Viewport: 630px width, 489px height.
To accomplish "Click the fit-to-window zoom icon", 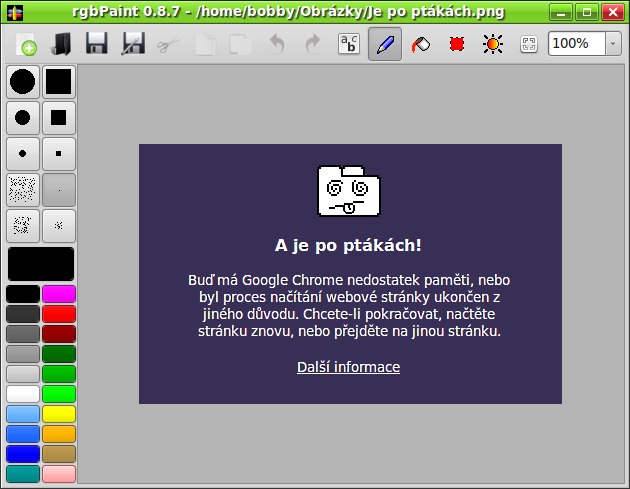I will coord(529,44).
